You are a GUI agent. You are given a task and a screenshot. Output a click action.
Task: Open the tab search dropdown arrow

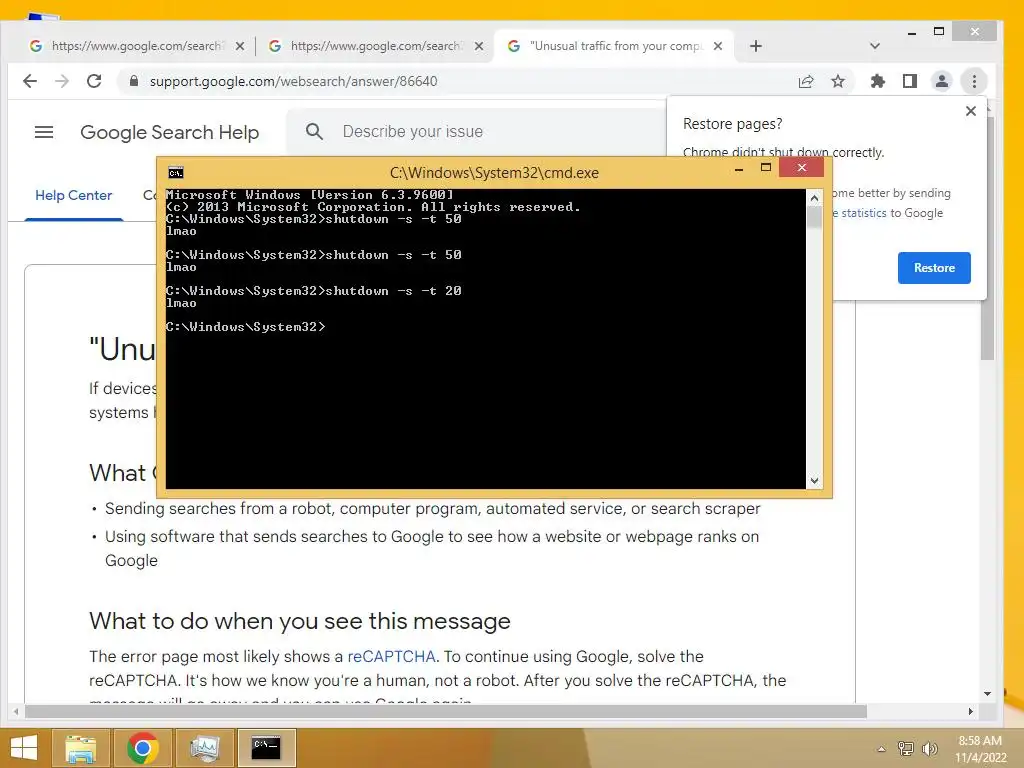point(875,46)
